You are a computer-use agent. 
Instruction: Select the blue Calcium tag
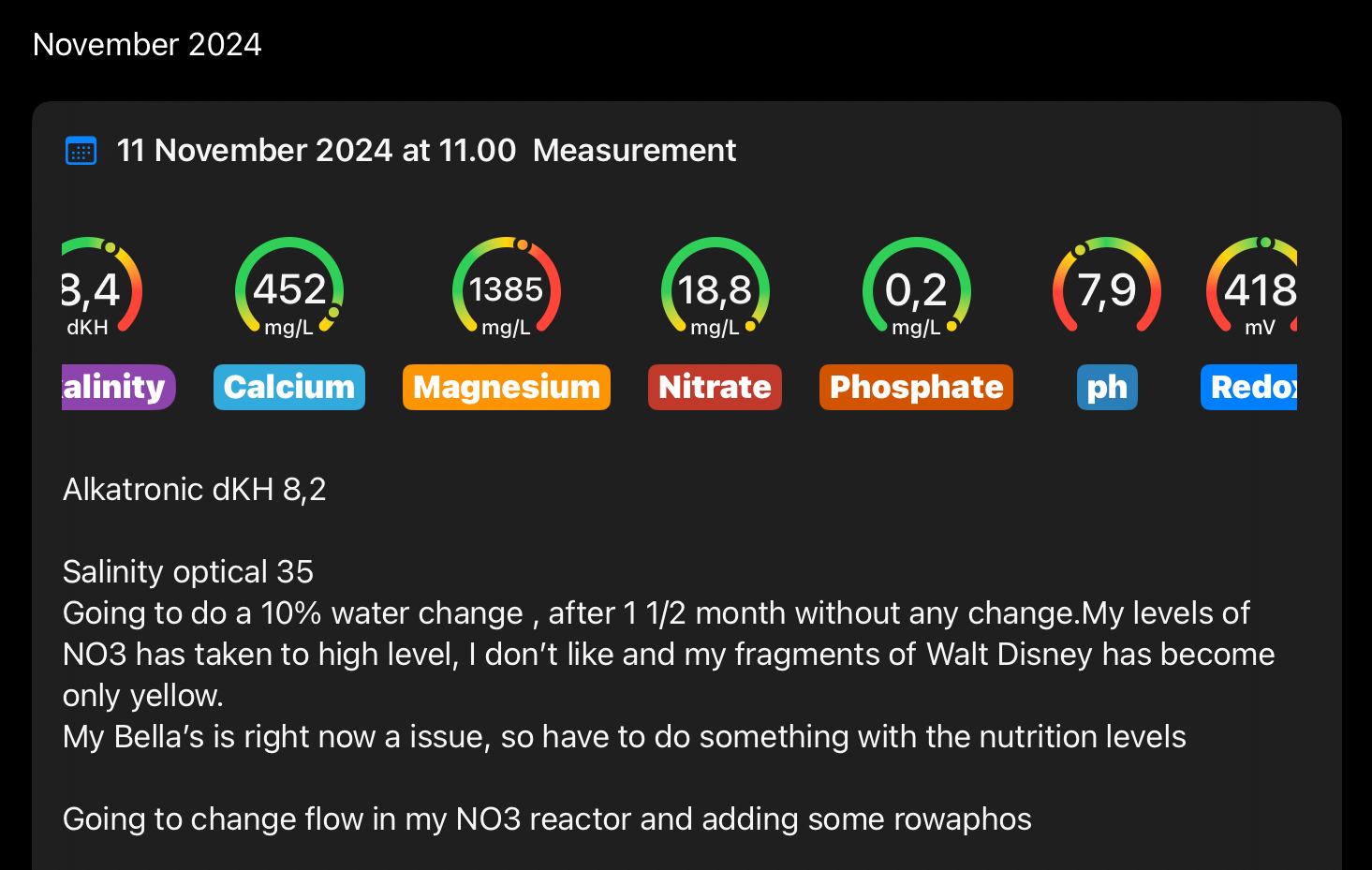[x=289, y=387]
